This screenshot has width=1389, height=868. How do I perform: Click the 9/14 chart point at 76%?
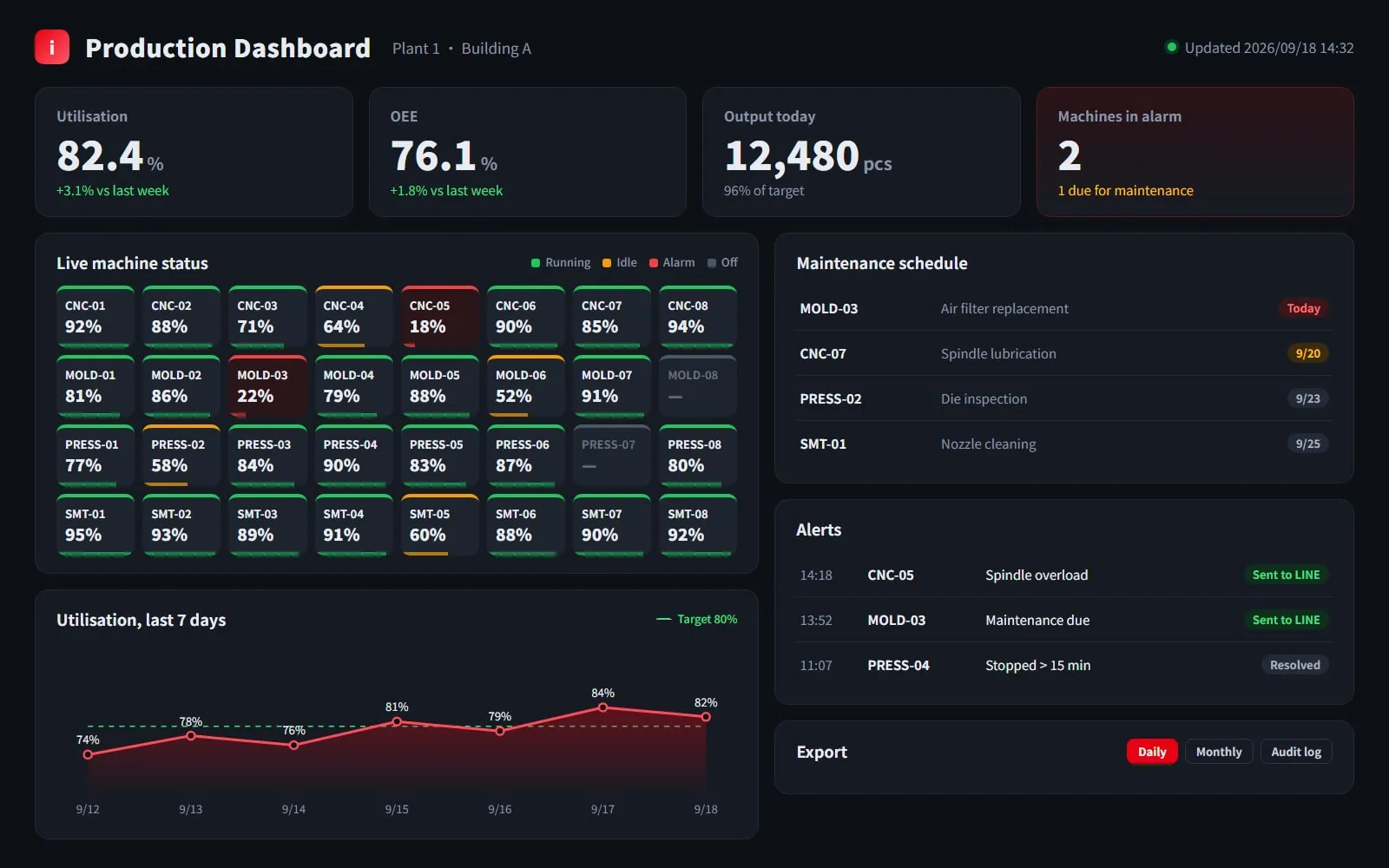[x=293, y=745]
